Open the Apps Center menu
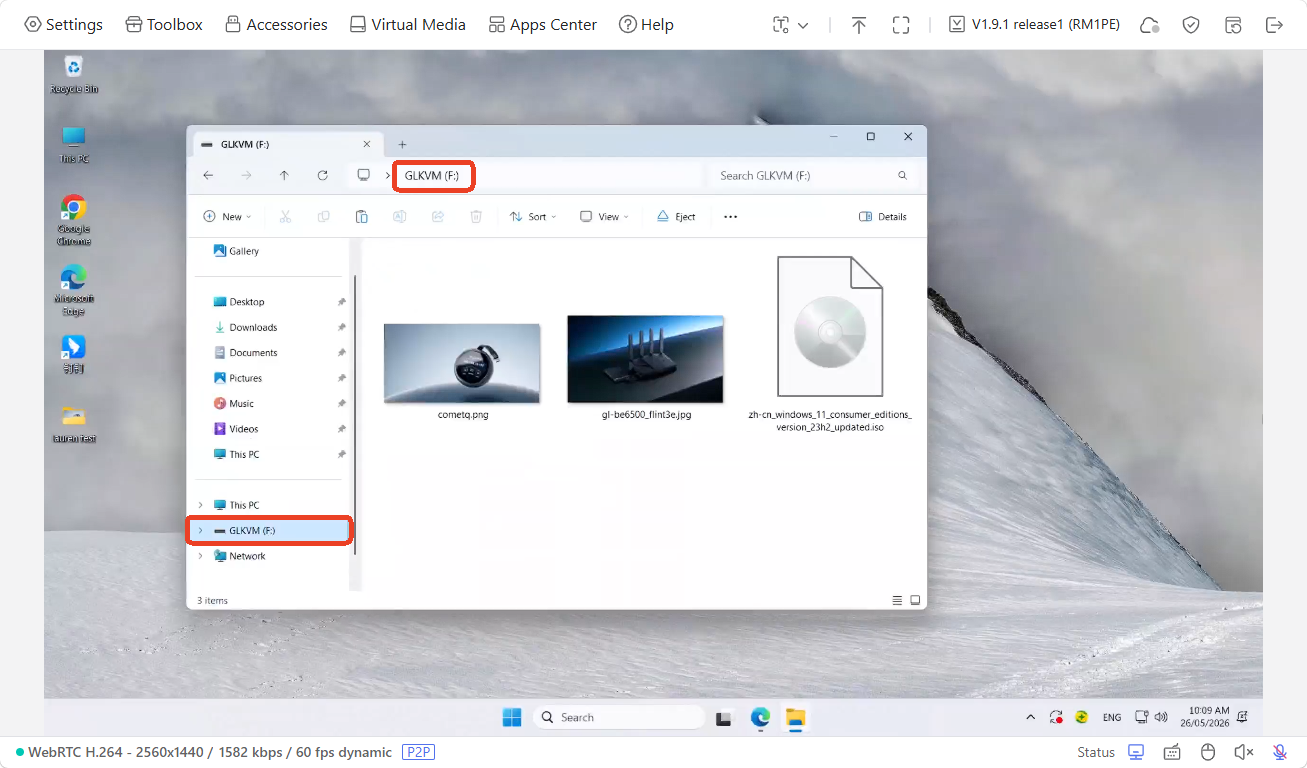The image size is (1307, 768). [542, 24]
